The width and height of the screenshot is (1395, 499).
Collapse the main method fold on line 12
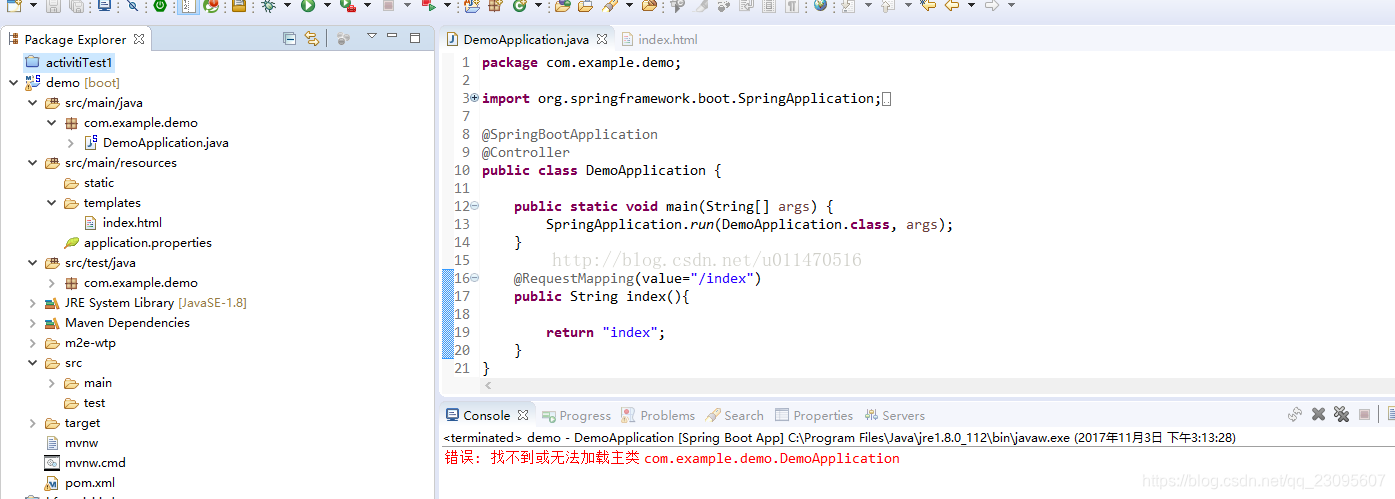[475, 206]
